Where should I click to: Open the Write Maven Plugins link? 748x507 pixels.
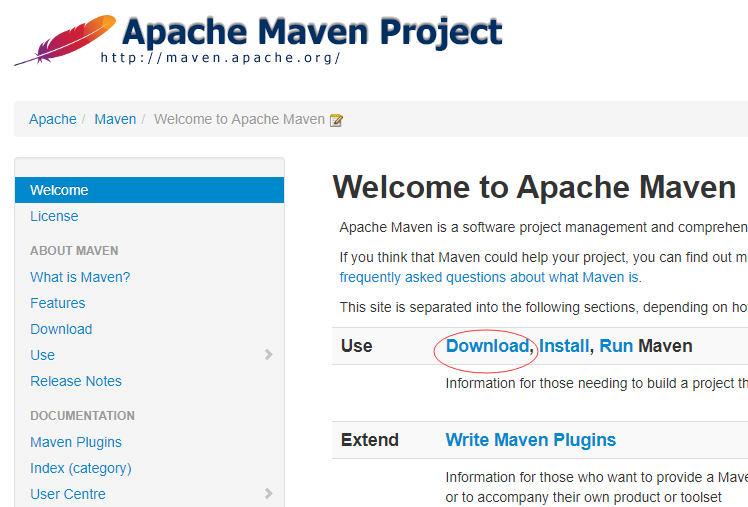[x=530, y=440]
